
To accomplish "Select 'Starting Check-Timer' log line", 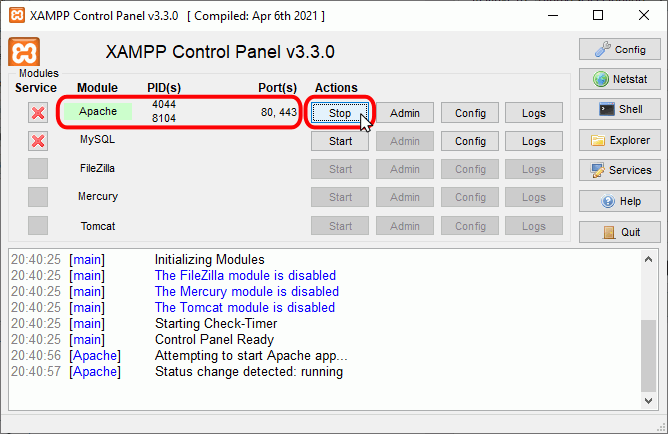I will 216,324.
